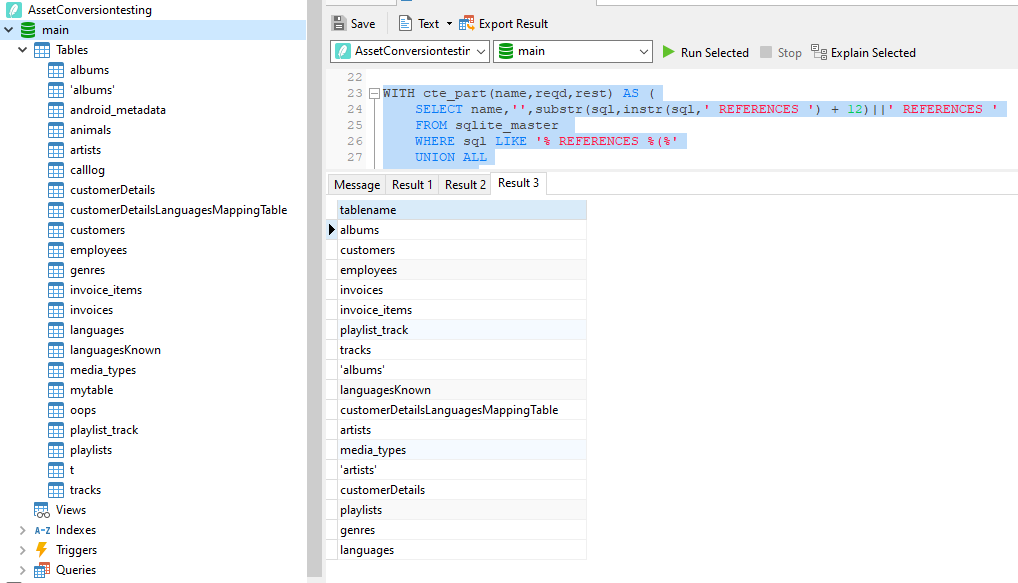The image size is (1018, 583).
Task: Click the Export Result icon
Action: click(466, 23)
